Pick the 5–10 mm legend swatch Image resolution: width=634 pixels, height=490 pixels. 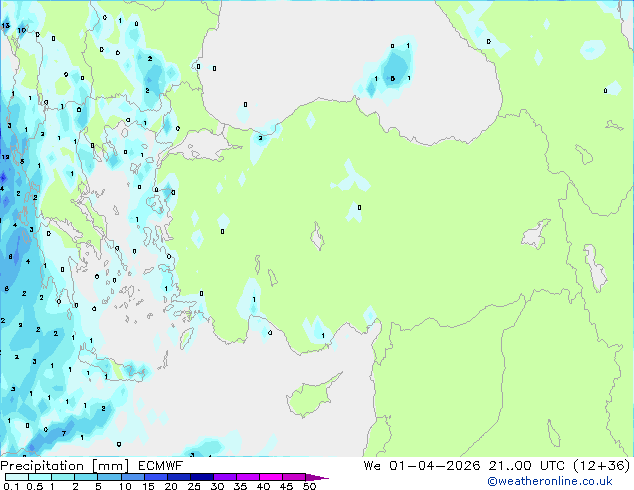tap(109, 477)
